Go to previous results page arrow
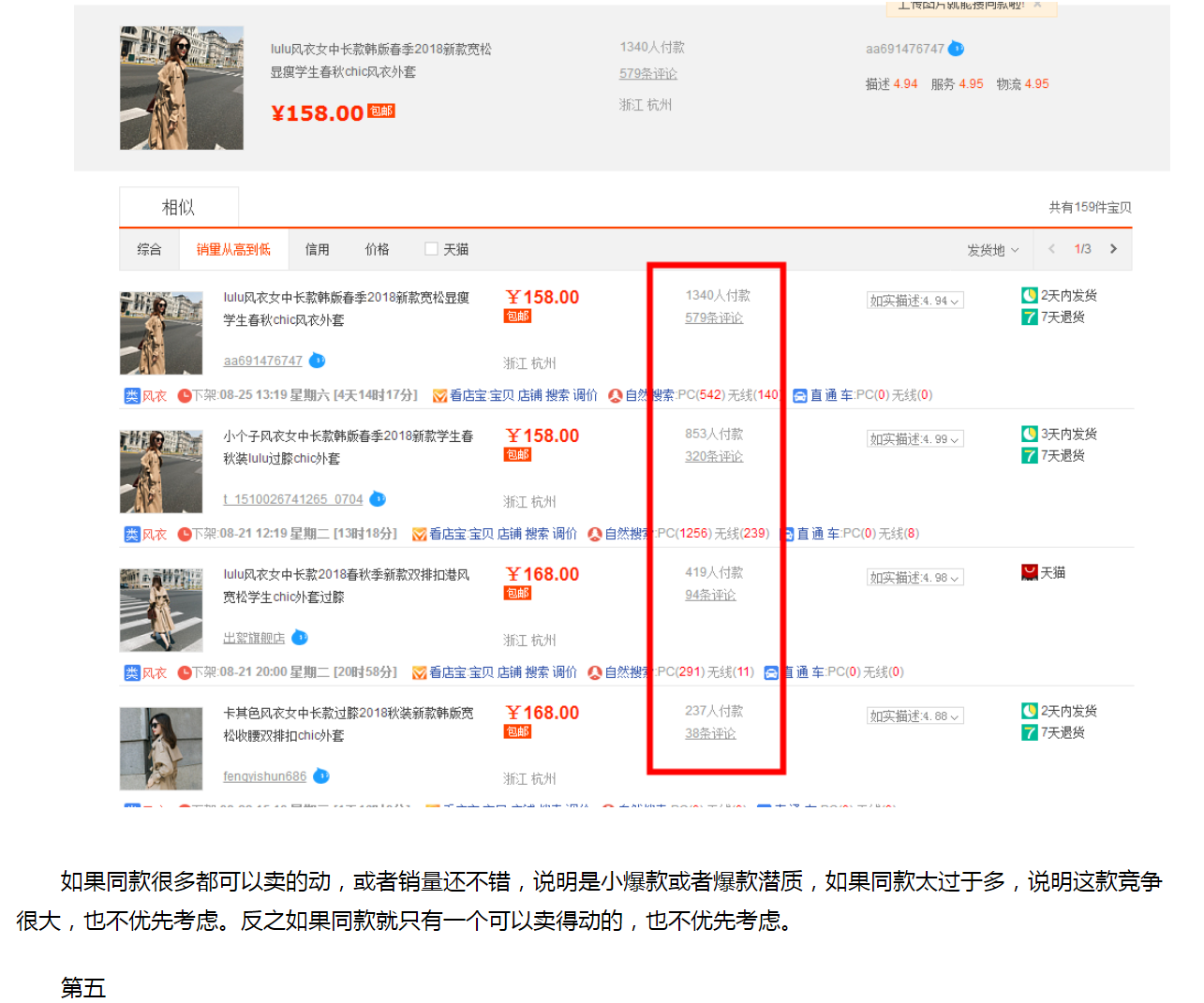Viewport: 1204px width, 1003px height. pyautogui.click(x=1051, y=249)
